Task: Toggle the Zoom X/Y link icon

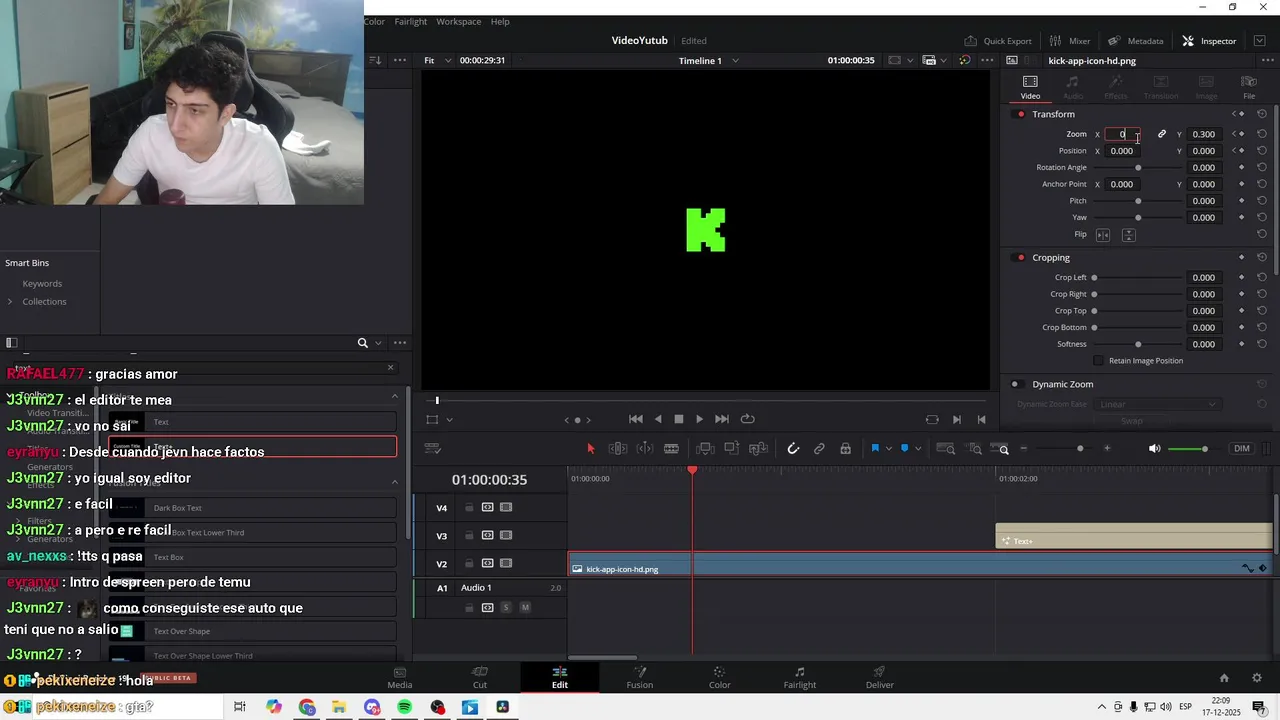Action: pyautogui.click(x=1162, y=134)
